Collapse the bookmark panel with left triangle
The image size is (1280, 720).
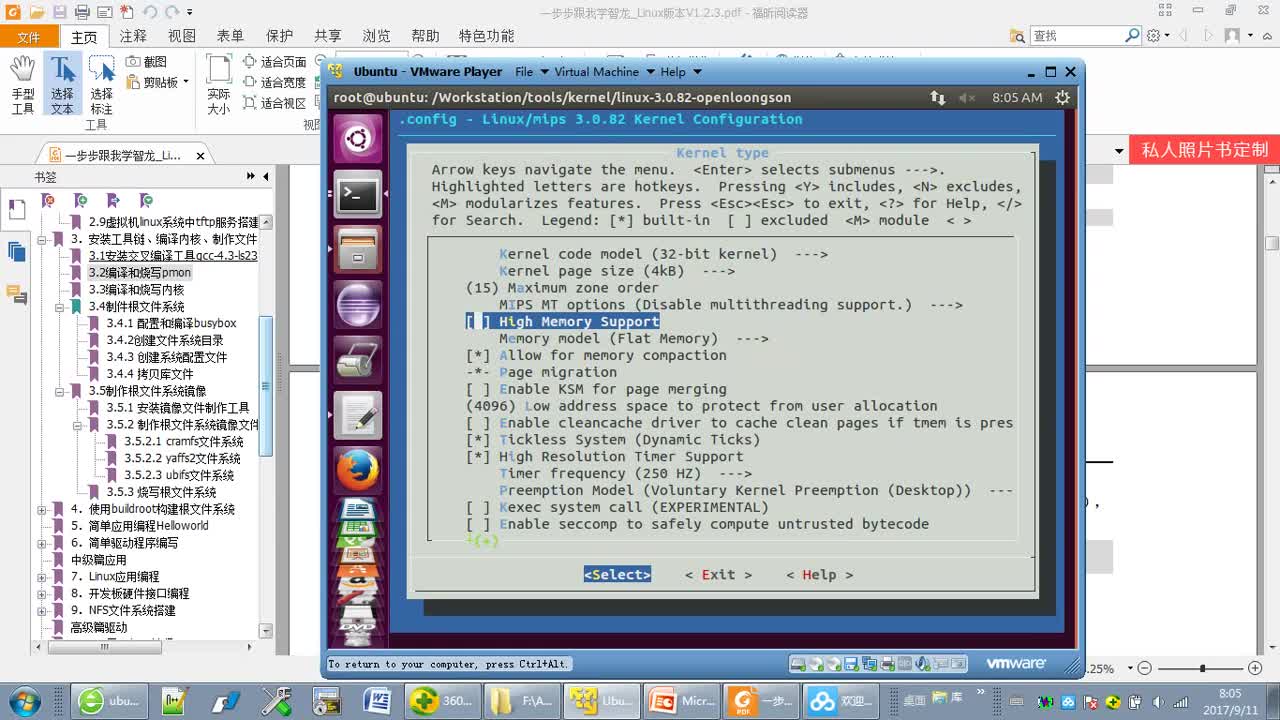point(266,177)
